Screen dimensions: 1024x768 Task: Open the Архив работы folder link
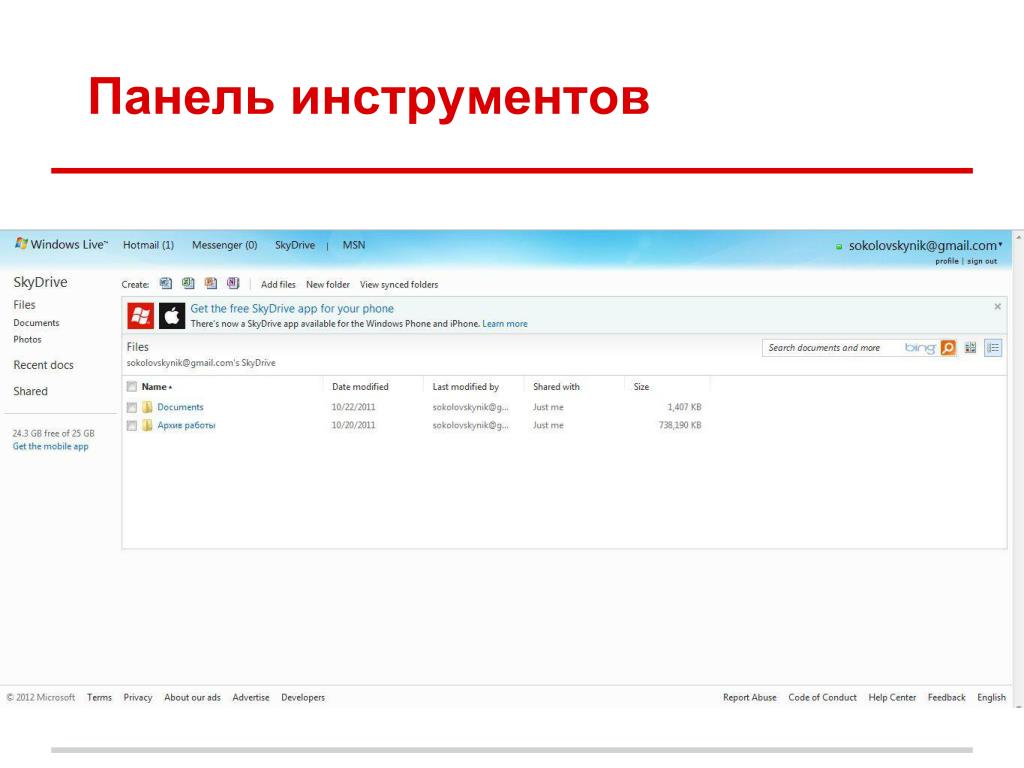click(186, 425)
